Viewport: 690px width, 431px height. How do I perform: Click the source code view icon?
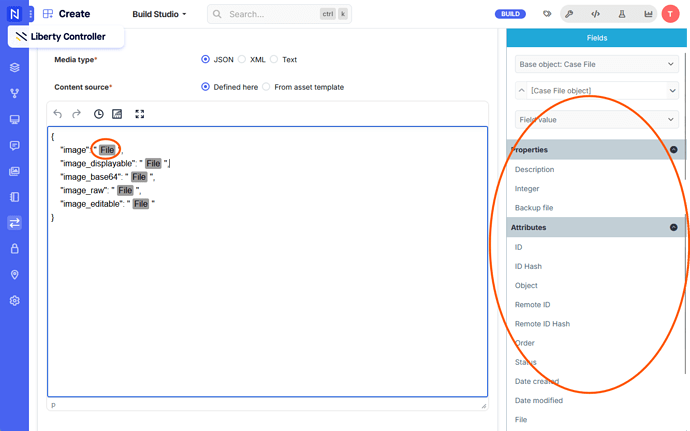(x=117, y=114)
